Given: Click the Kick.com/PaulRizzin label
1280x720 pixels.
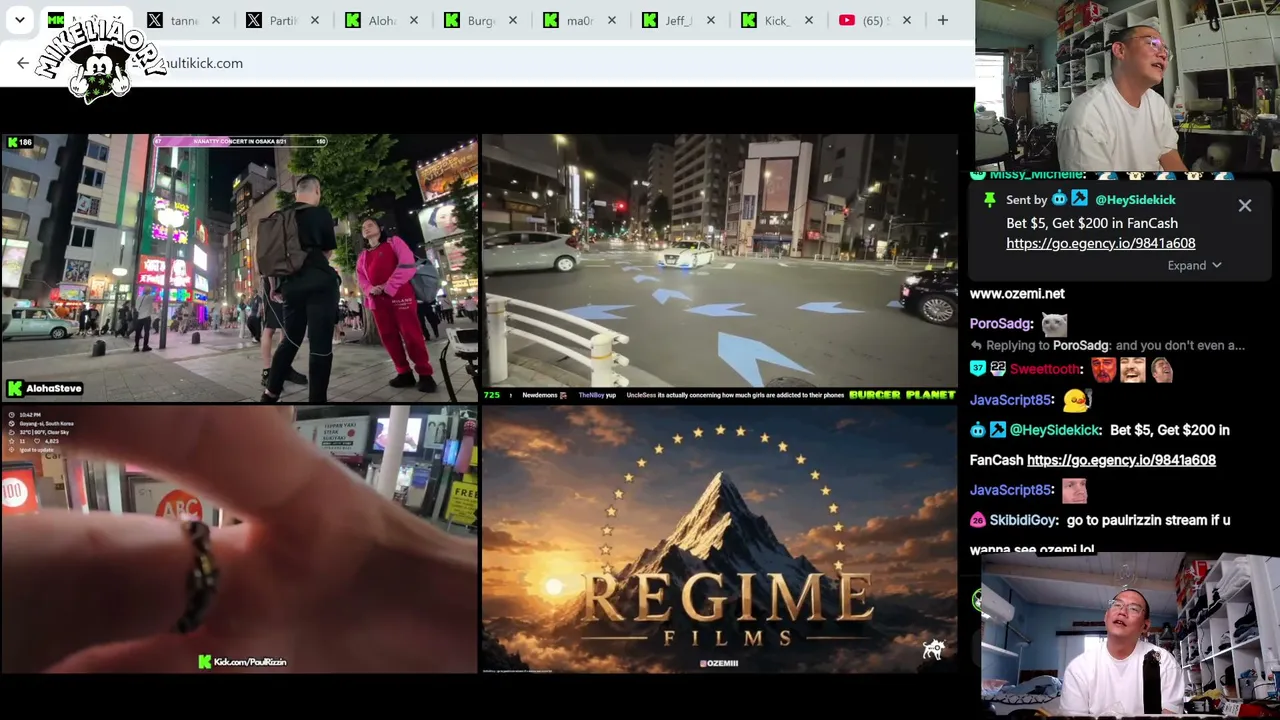Looking at the screenshot, I should click(x=243, y=662).
